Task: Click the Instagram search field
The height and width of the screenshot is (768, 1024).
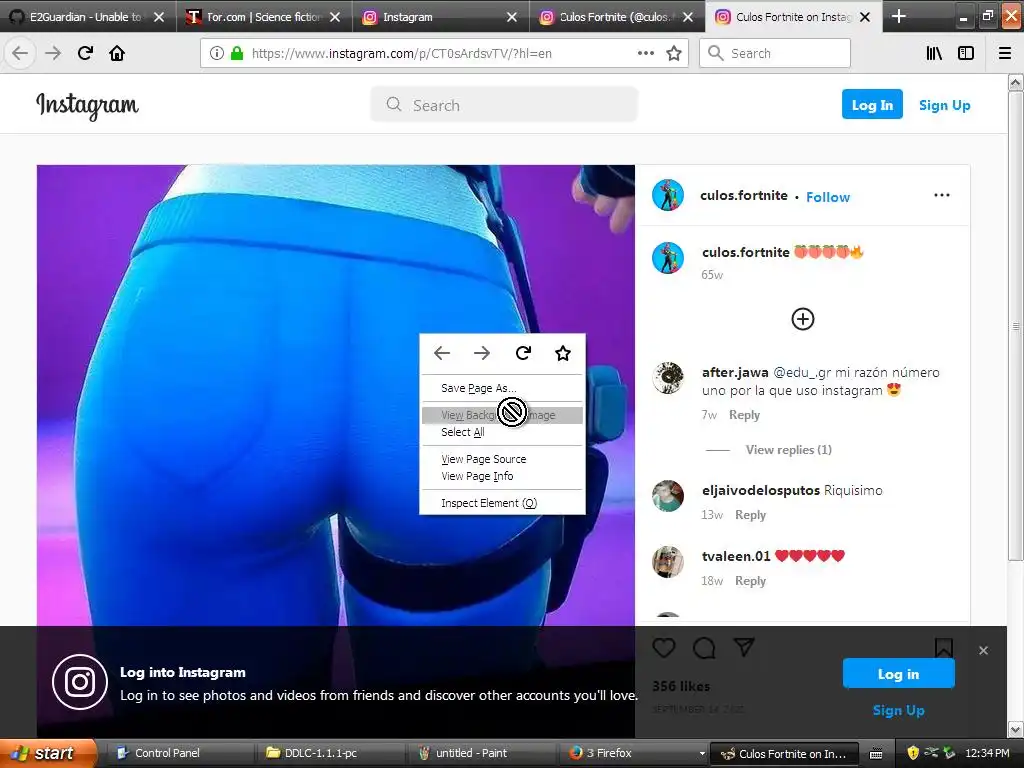Action: click(x=504, y=104)
